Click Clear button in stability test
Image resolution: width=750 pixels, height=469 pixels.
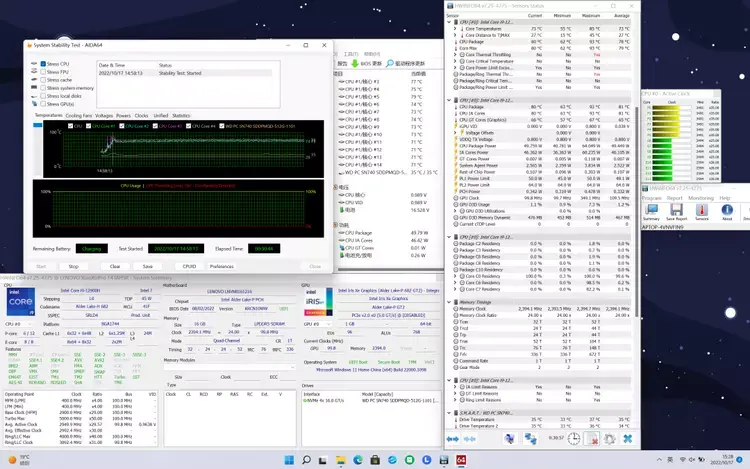pos(115,266)
